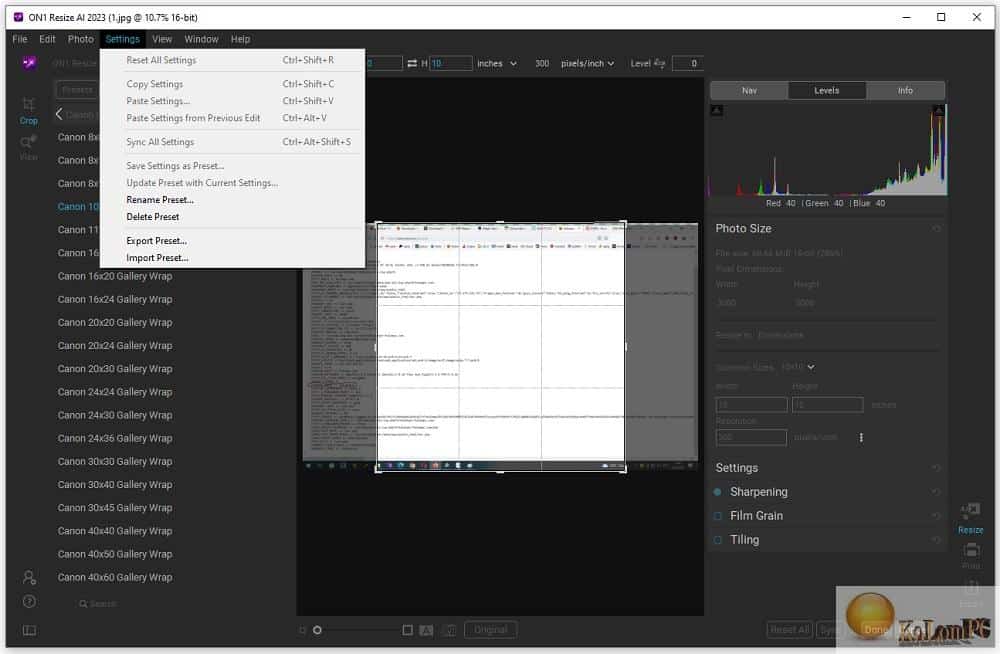Reset the Settings section
The image size is (1000, 654).
tap(936, 468)
